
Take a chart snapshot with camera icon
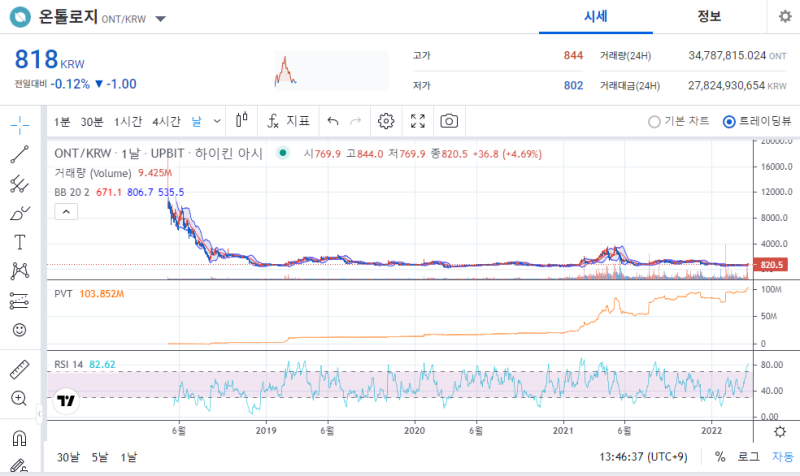[x=449, y=121]
